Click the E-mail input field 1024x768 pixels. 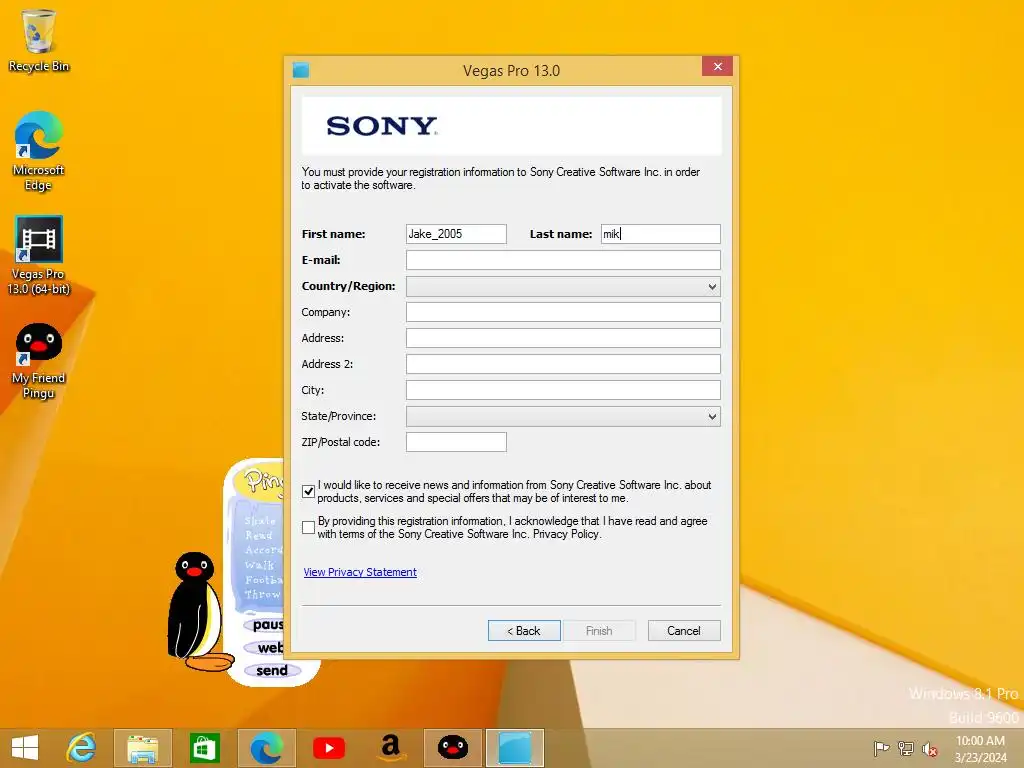563,260
